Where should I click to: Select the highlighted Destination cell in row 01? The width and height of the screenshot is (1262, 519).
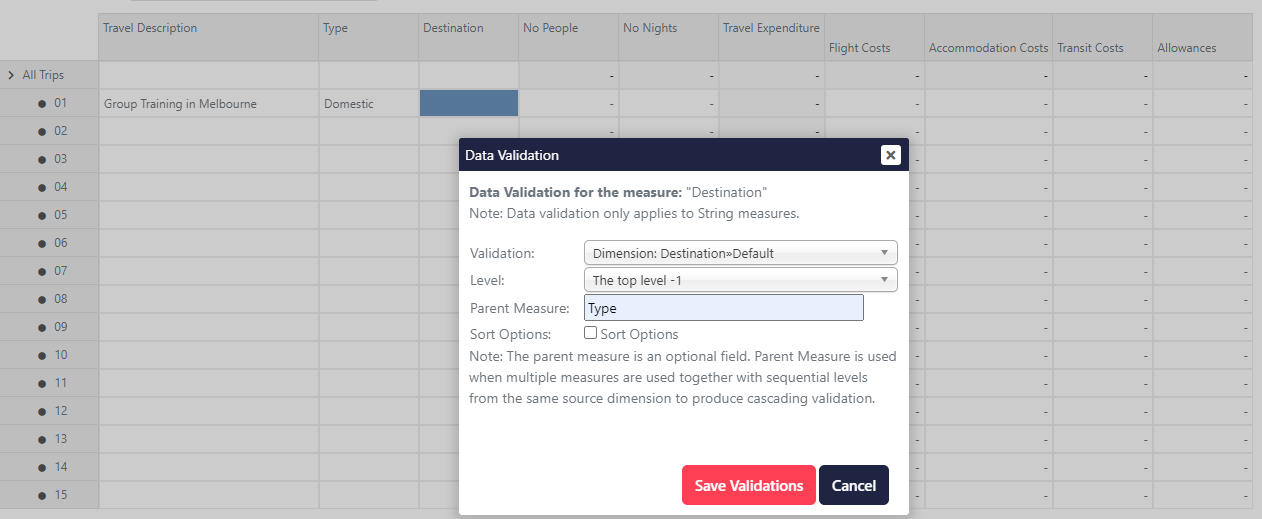pos(468,103)
